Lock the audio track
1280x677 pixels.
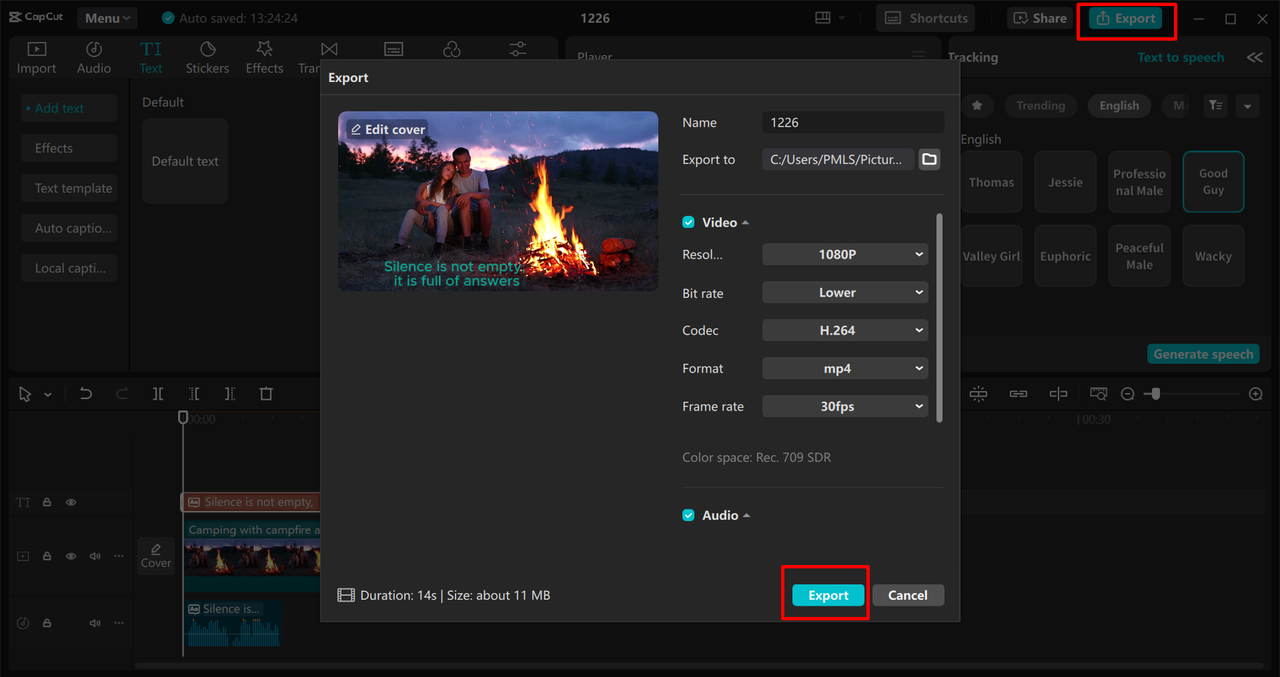(x=47, y=623)
